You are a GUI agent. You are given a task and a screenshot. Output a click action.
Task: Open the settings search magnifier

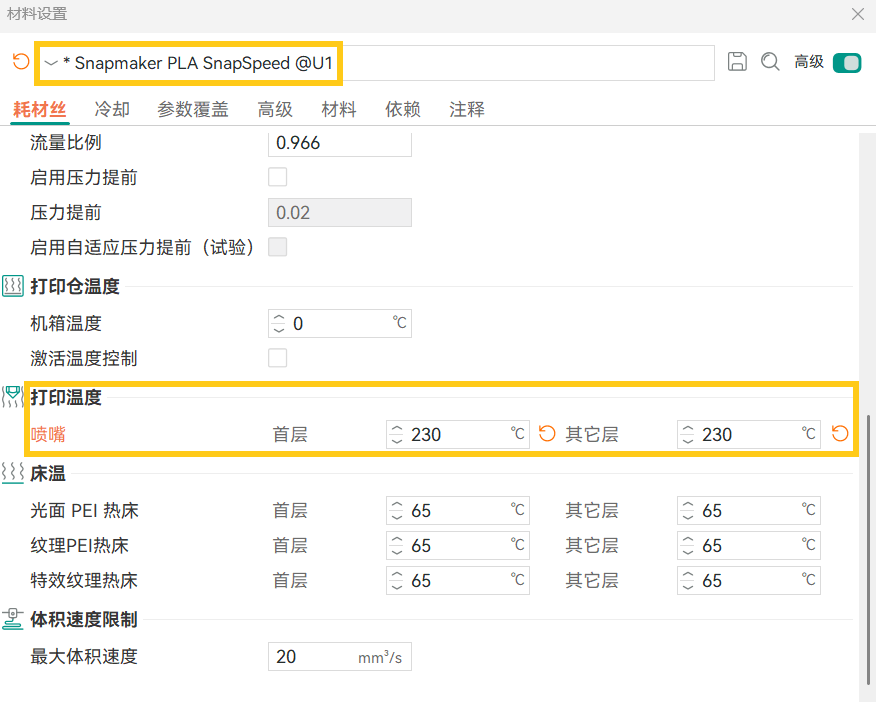[770, 61]
